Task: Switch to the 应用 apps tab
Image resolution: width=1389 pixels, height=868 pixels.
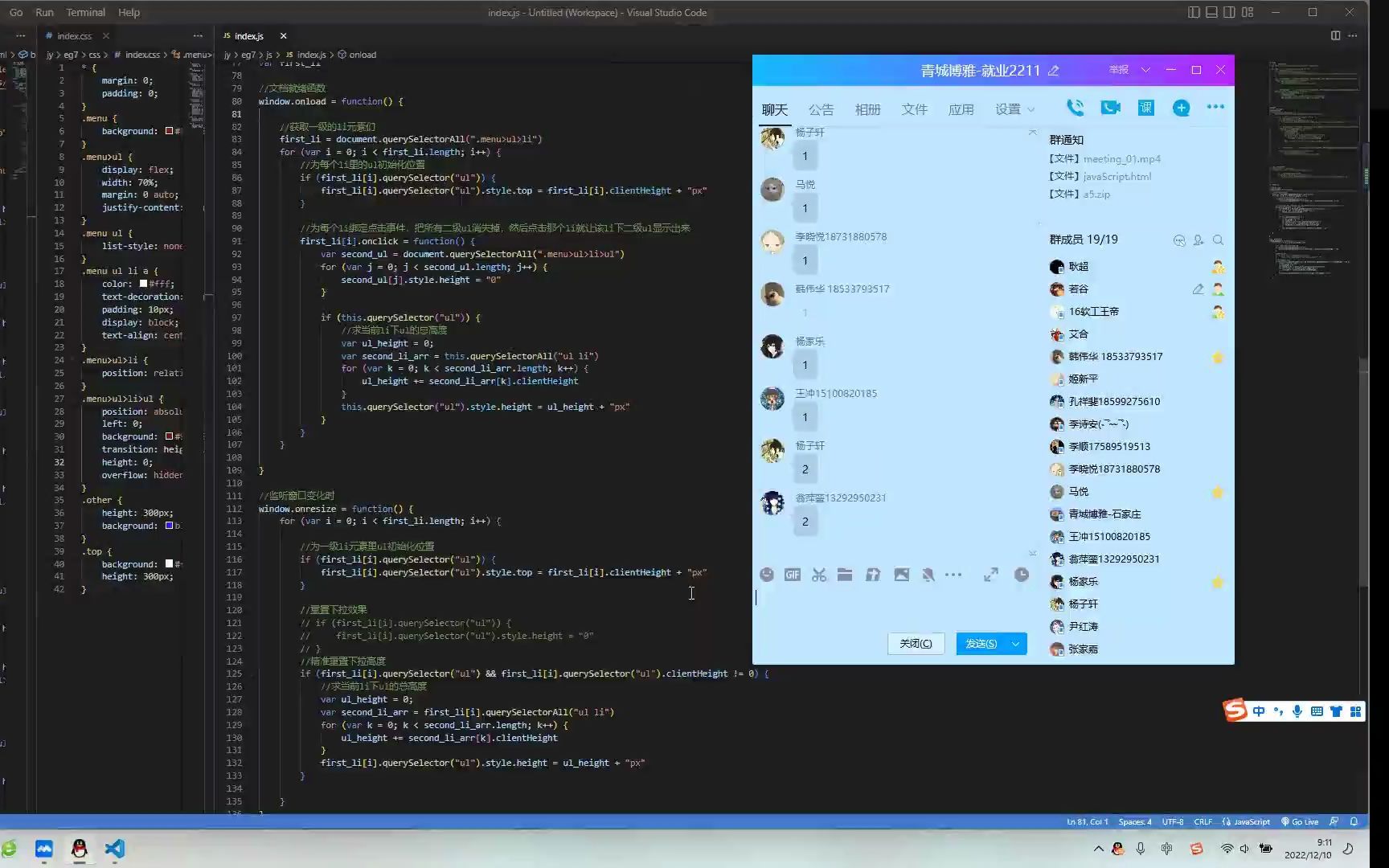Action: (x=961, y=109)
